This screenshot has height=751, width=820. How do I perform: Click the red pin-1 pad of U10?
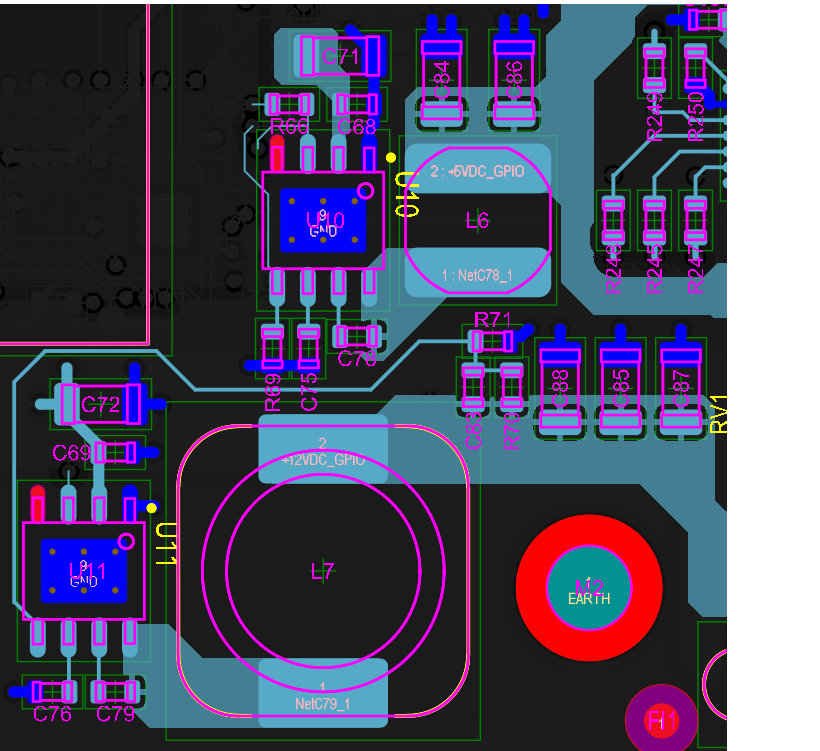(277, 153)
